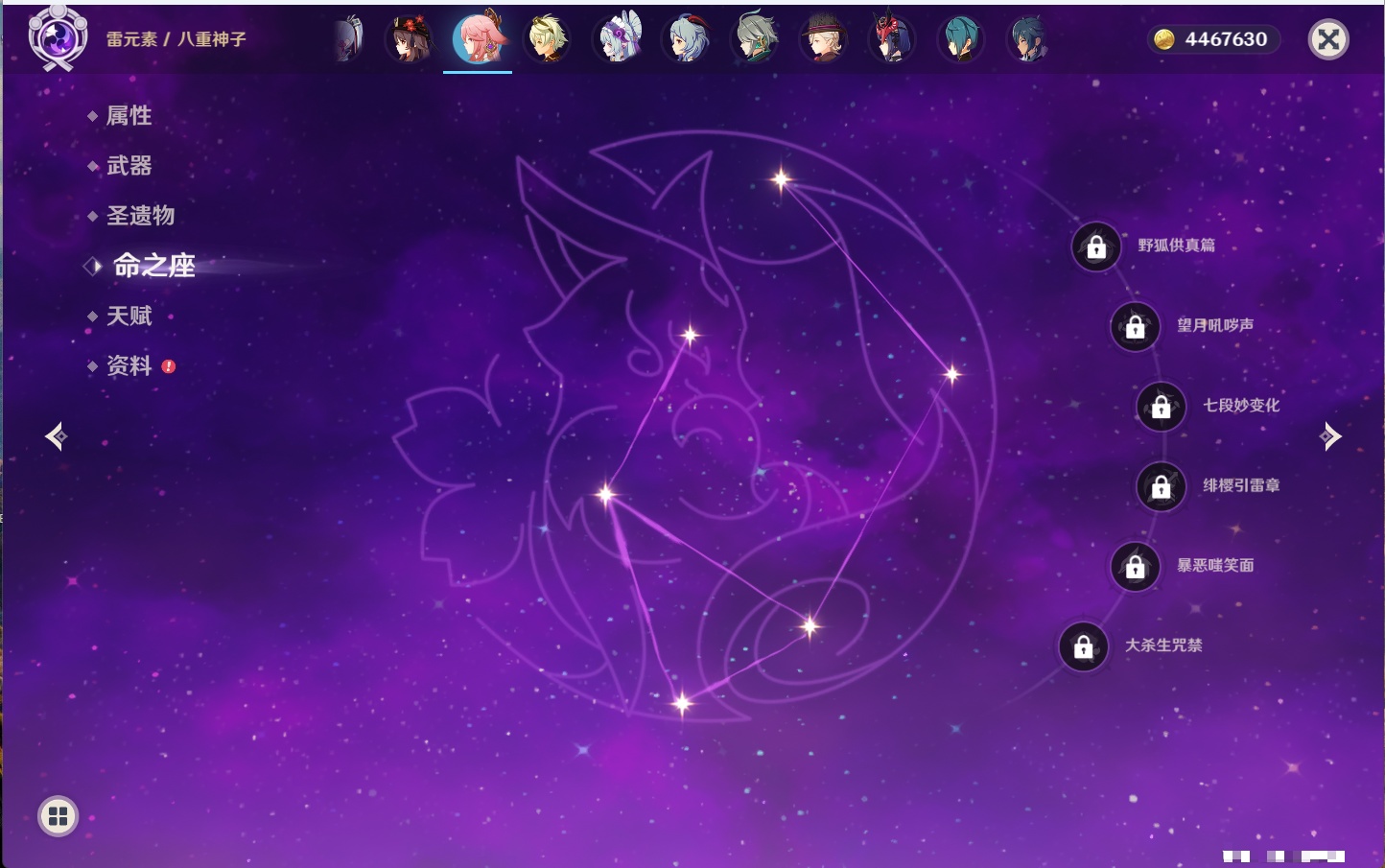This screenshot has height=868, width=1385.
Task: Click the Mora coin icon
Action: click(x=1164, y=39)
